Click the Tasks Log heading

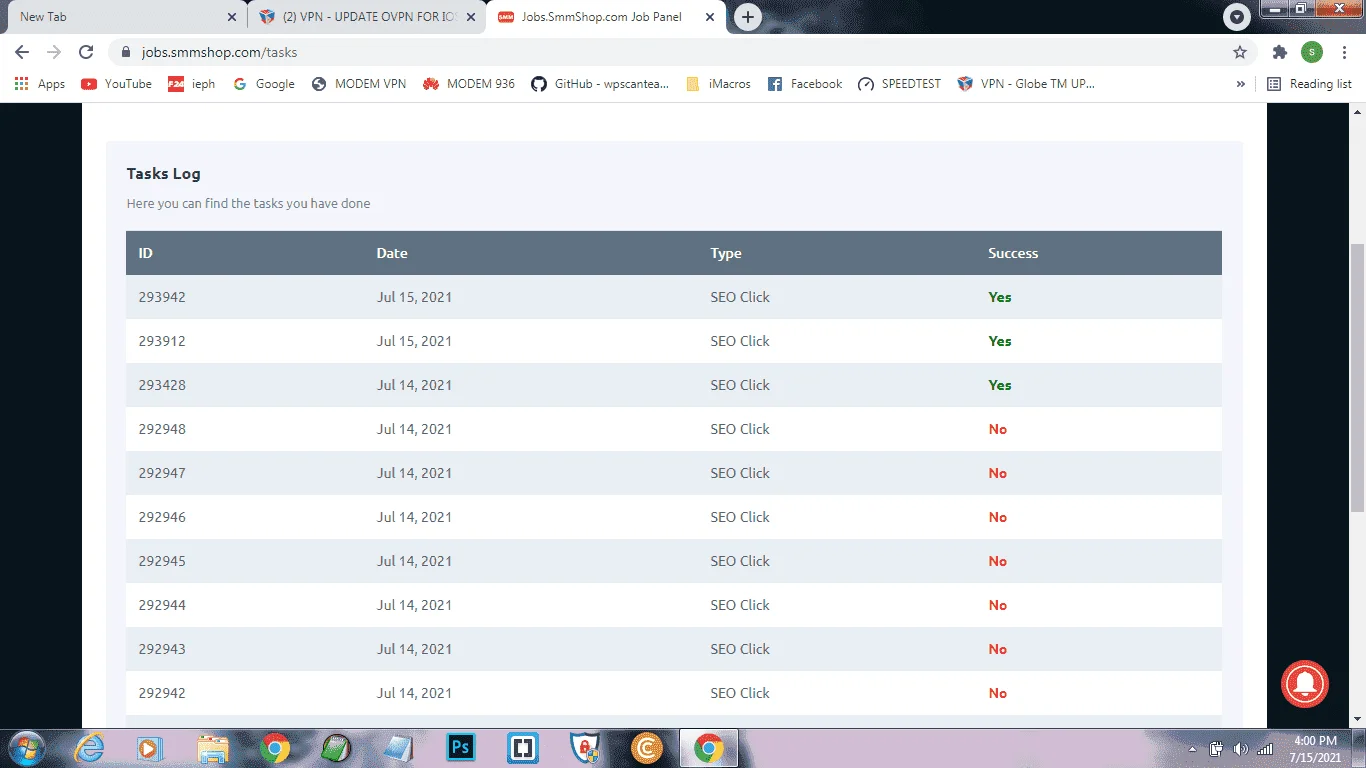click(164, 174)
